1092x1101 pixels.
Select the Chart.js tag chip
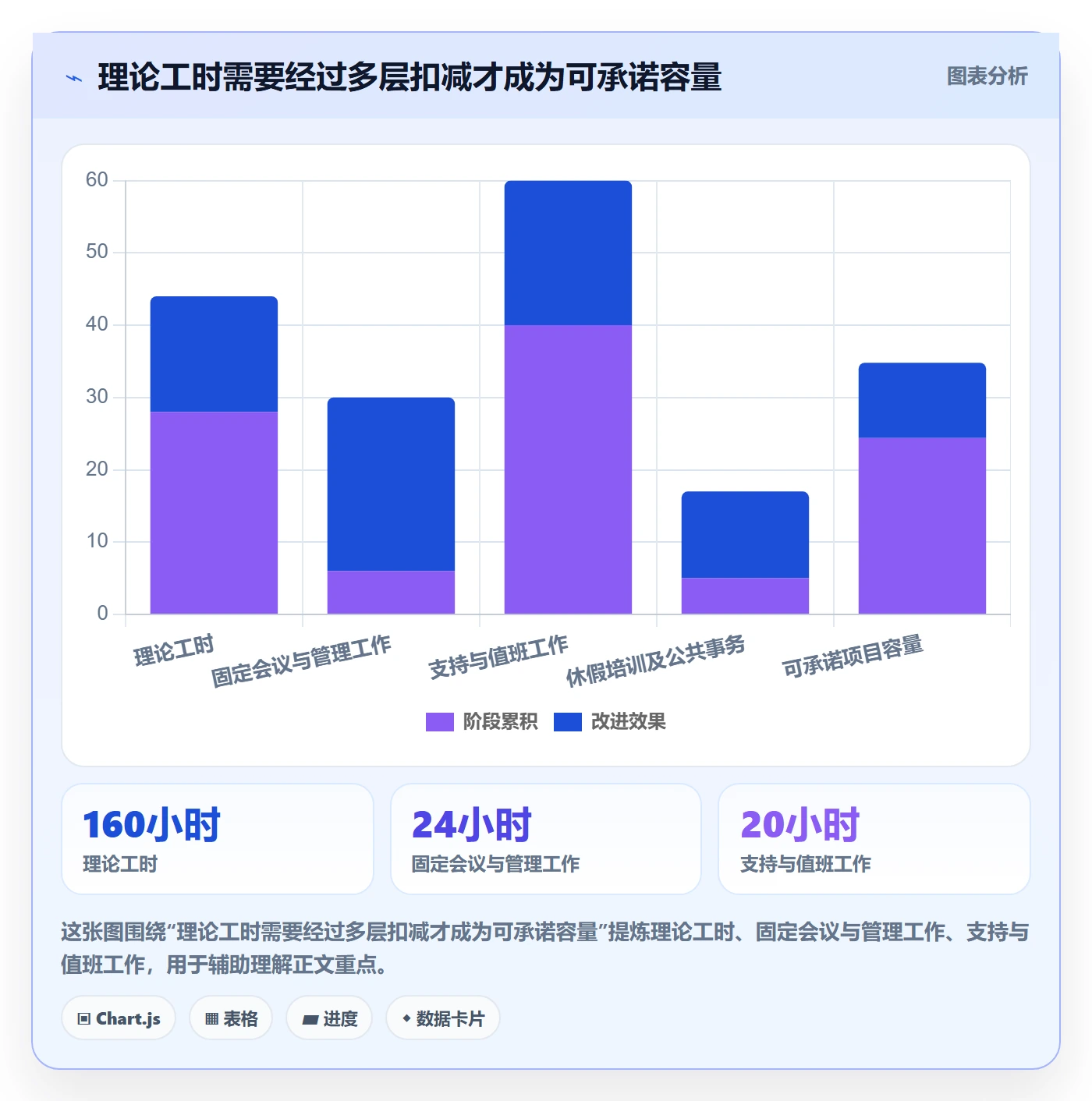pyautogui.click(x=119, y=1018)
